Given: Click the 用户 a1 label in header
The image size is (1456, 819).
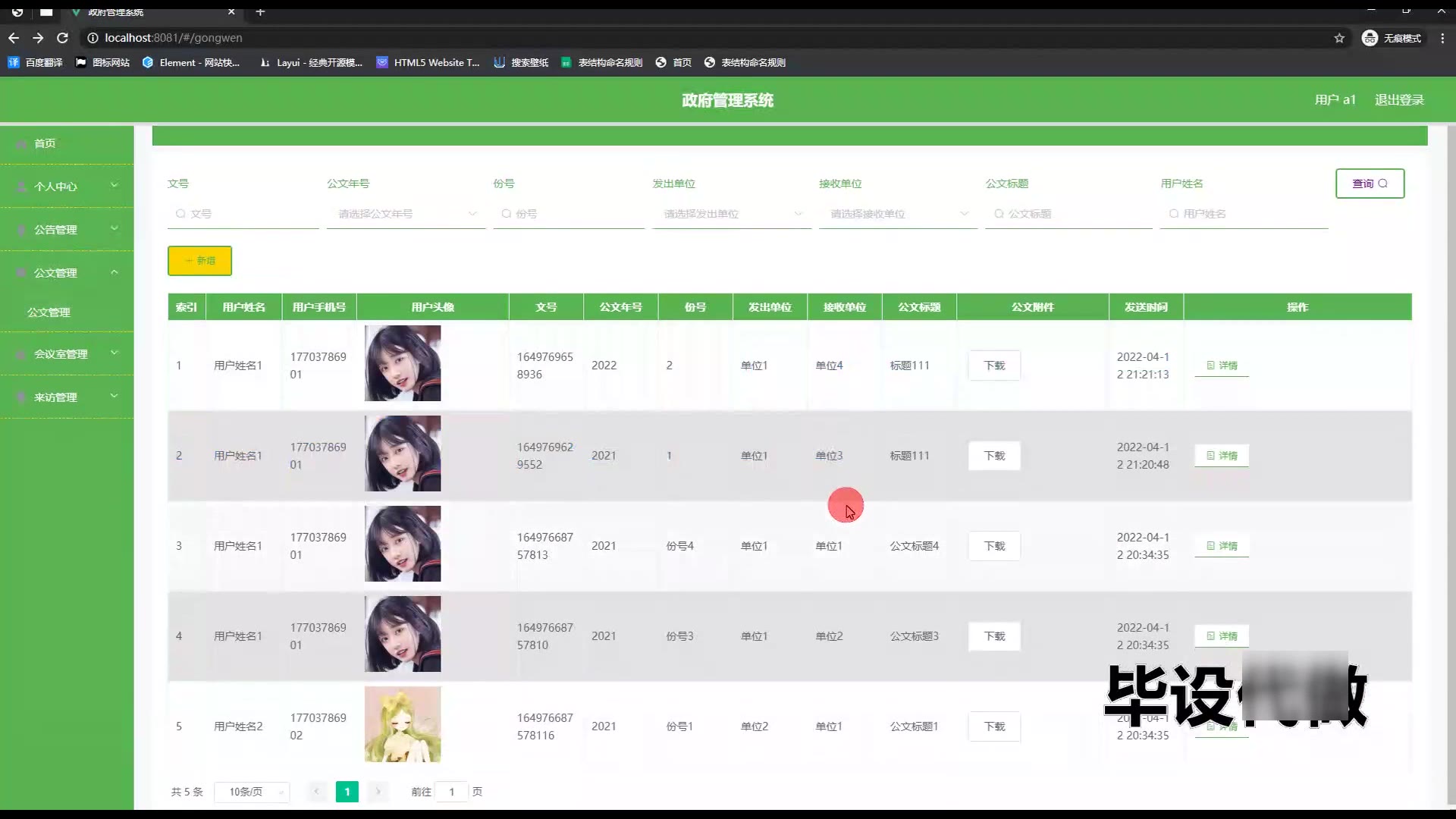Looking at the screenshot, I should point(1335,100).
